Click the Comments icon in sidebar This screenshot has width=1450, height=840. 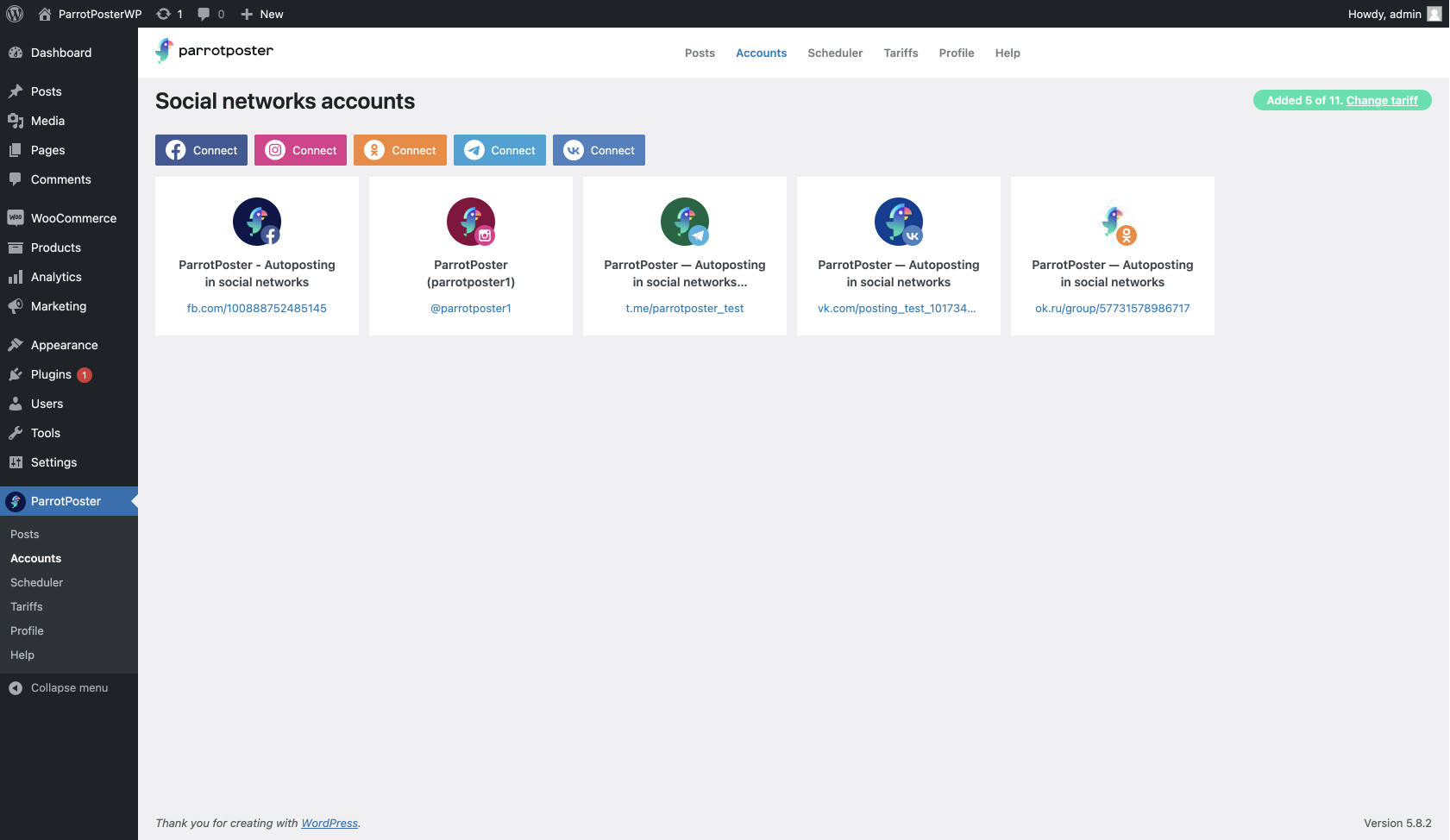[16, 179]
